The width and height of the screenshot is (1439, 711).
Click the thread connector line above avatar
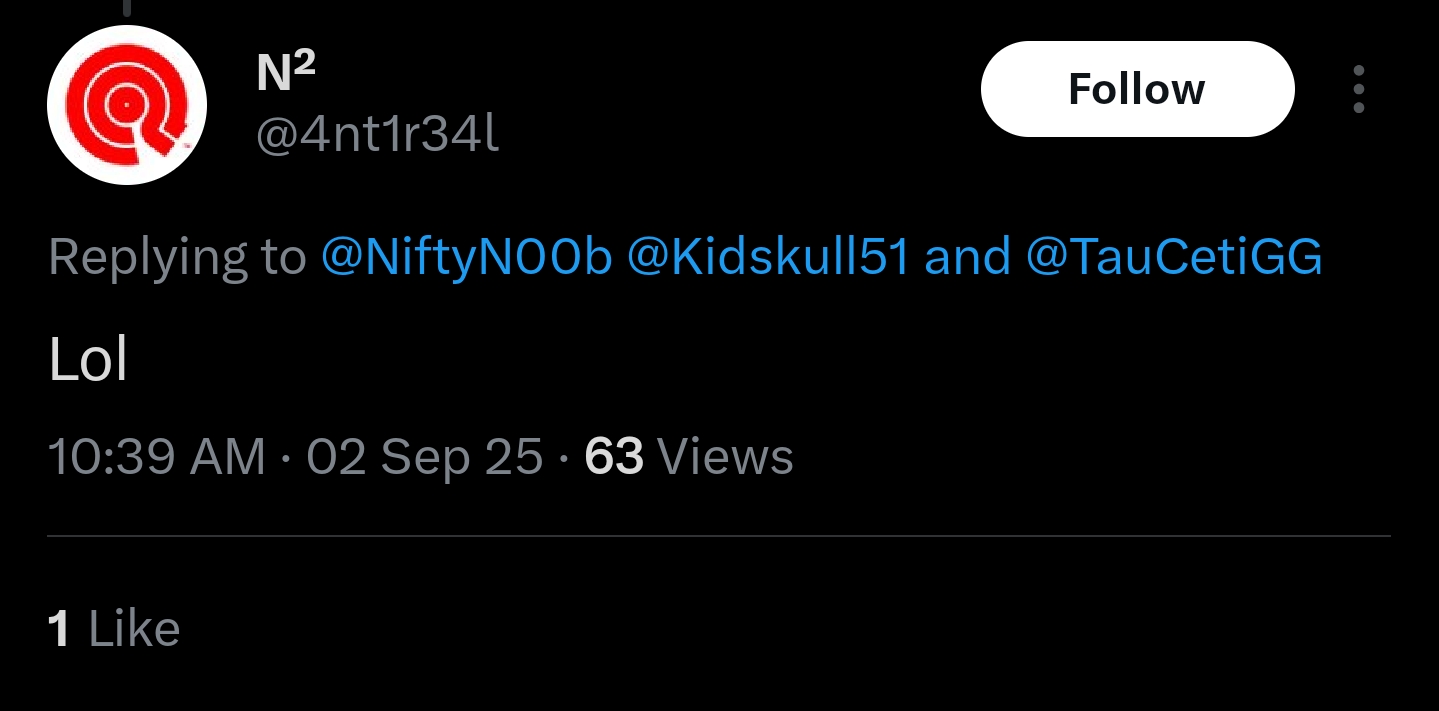[127, 8]
